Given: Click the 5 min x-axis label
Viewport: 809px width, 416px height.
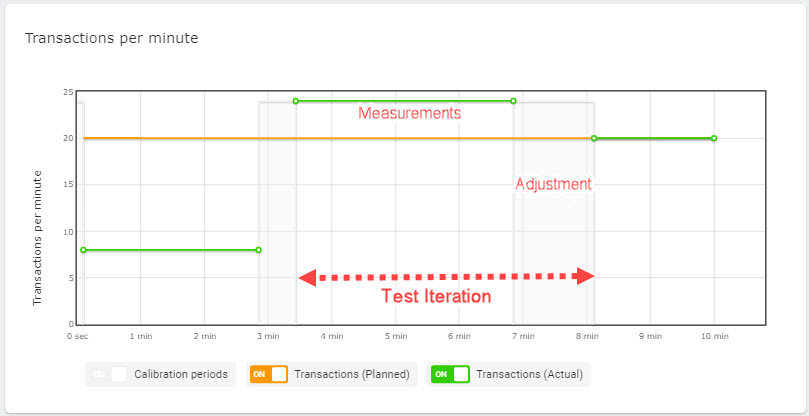Looking at the screenshot, I should click(395, 337).
